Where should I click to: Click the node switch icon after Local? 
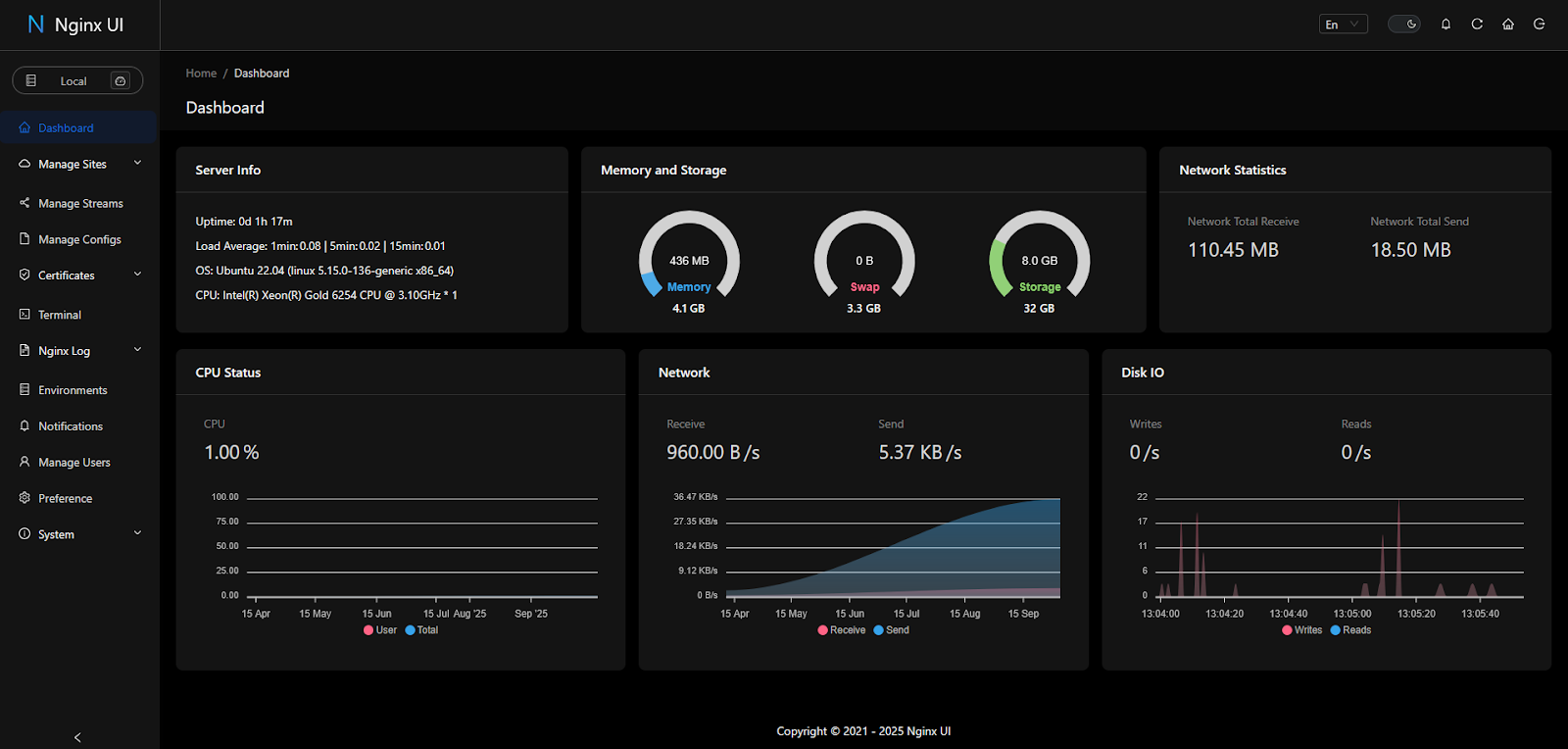121,80
